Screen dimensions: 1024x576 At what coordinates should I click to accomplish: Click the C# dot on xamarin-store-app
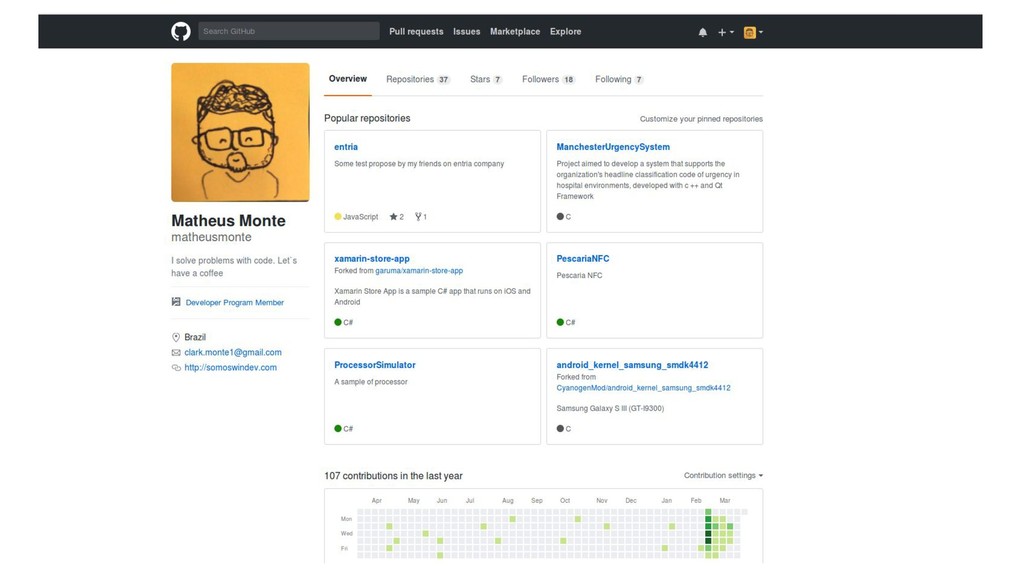click(x=338, y=322)
